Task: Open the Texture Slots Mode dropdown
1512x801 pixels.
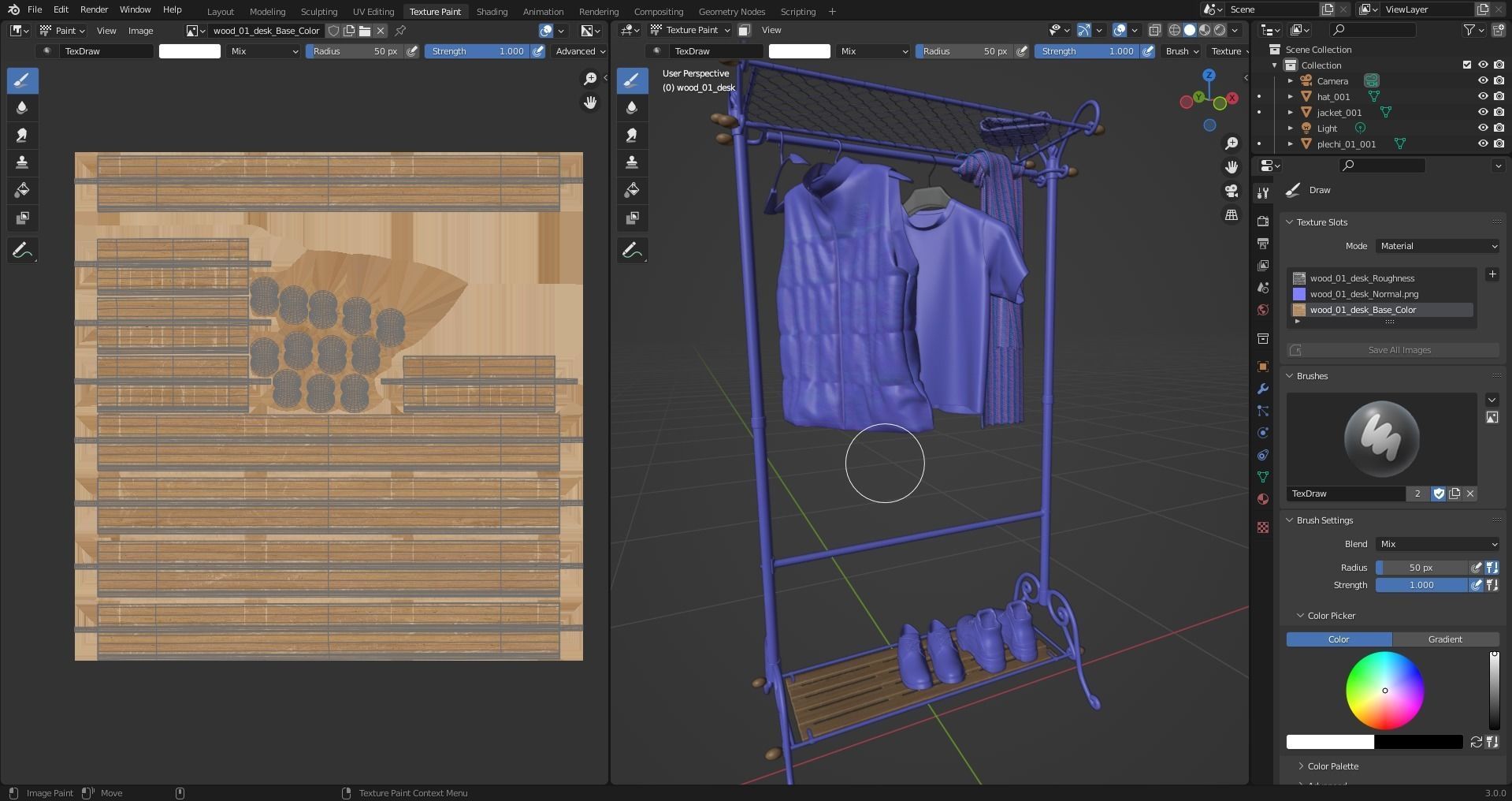Action: 1438,246
